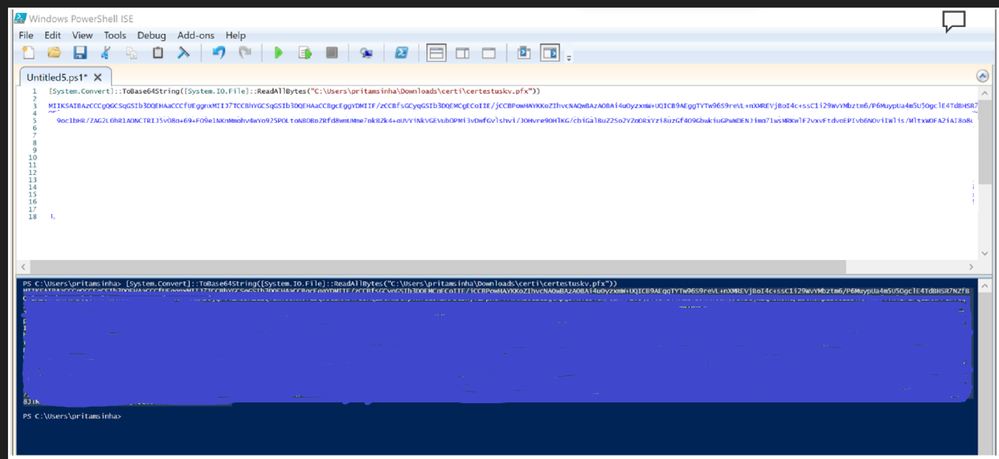Open the View menu
999x459 pixels.
click(x=82, y=35)
